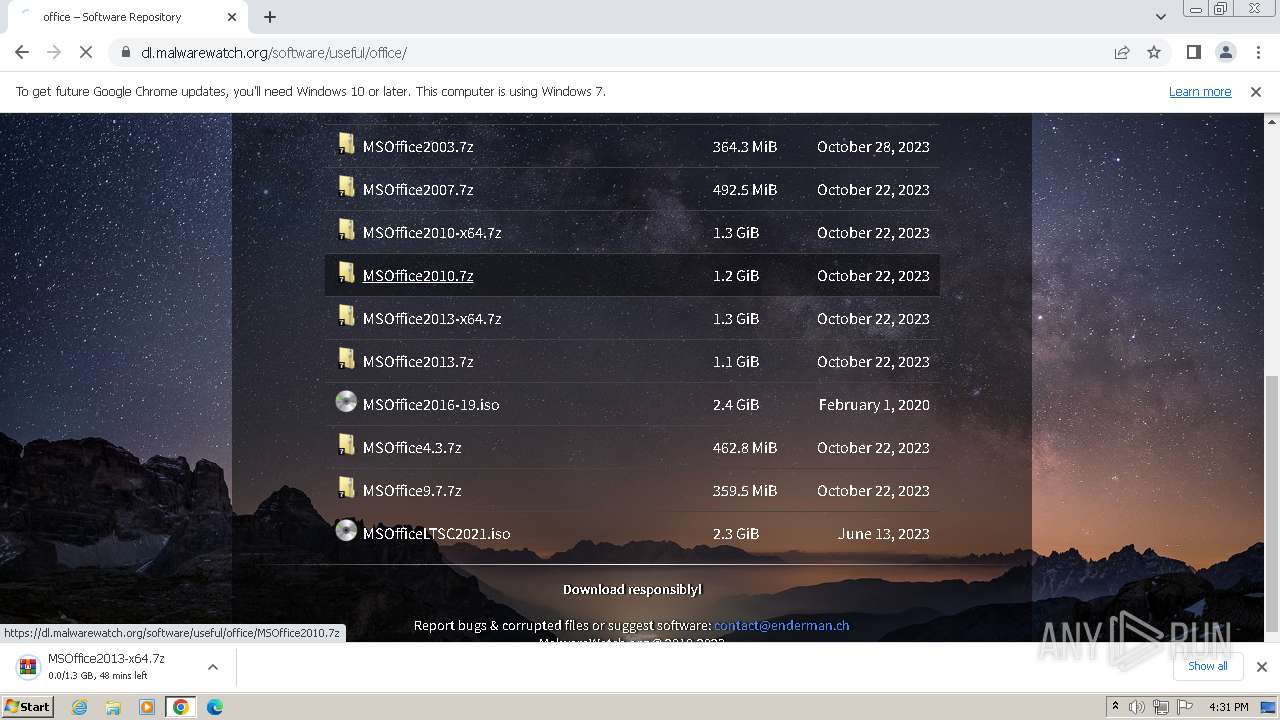The height and width of the screenshot is (720, 1280).
Task: Download the MSOffice2013-x64.7z link in the list
Action: pos(432,318)
